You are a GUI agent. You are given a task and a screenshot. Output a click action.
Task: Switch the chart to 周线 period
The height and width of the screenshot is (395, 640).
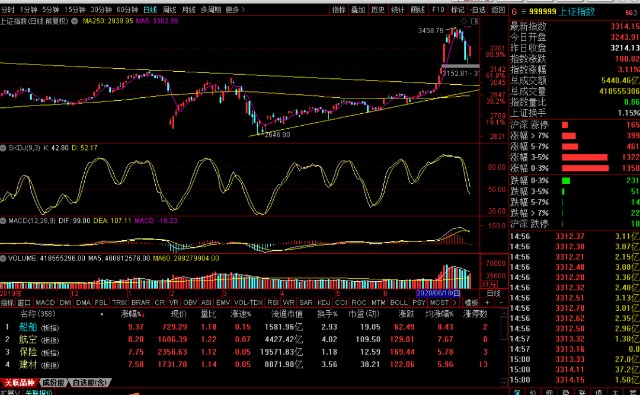point(169,9)
